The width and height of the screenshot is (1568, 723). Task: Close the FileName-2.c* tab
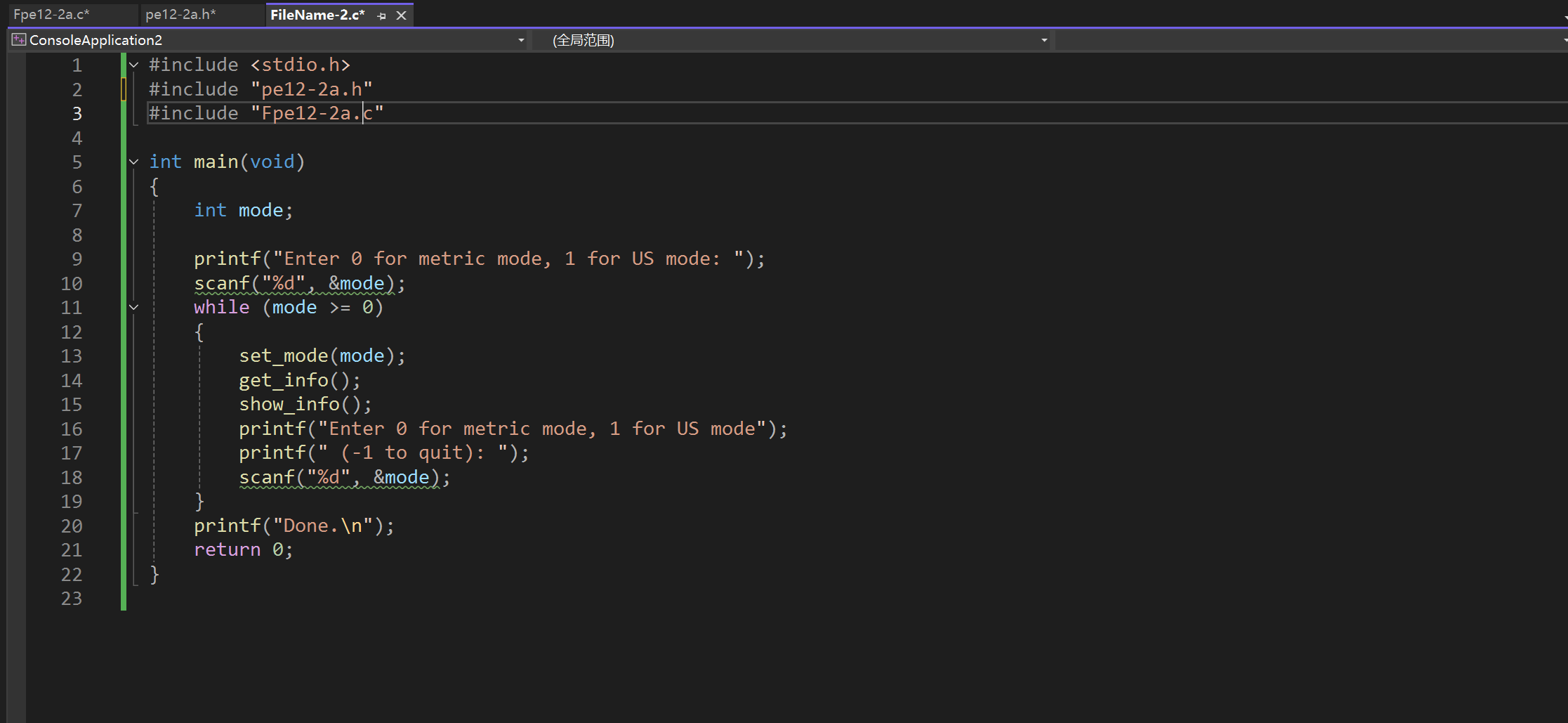click(401, 15)
